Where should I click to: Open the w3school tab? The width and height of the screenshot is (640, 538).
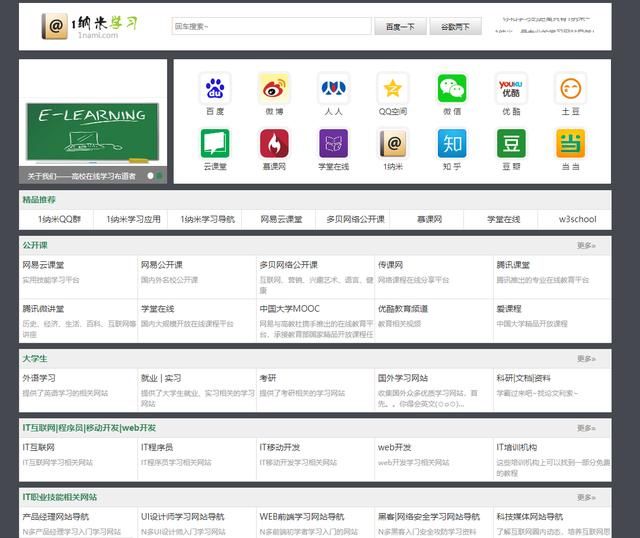click(x=578, y=219)
